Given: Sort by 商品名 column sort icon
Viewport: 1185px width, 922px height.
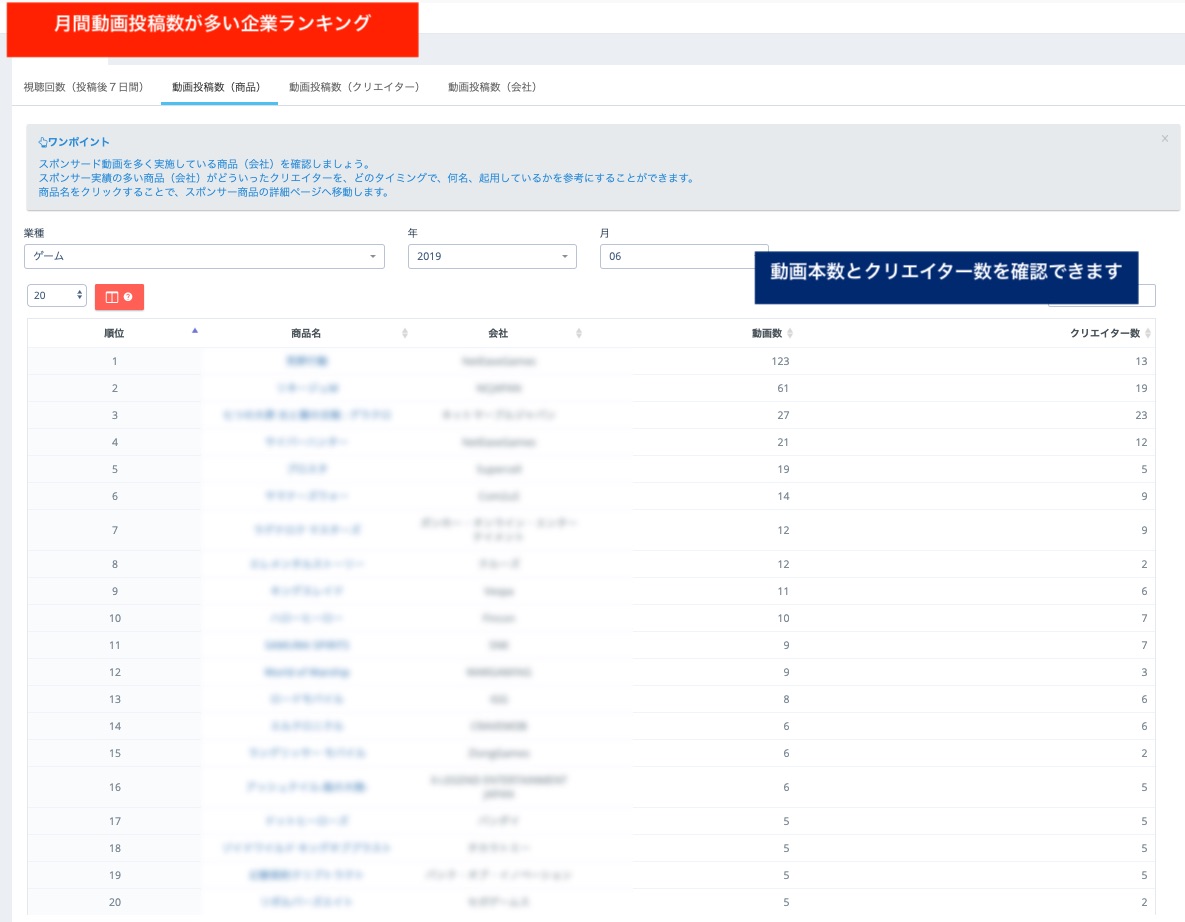Looking at the screenshot, I should coord(405,333).
